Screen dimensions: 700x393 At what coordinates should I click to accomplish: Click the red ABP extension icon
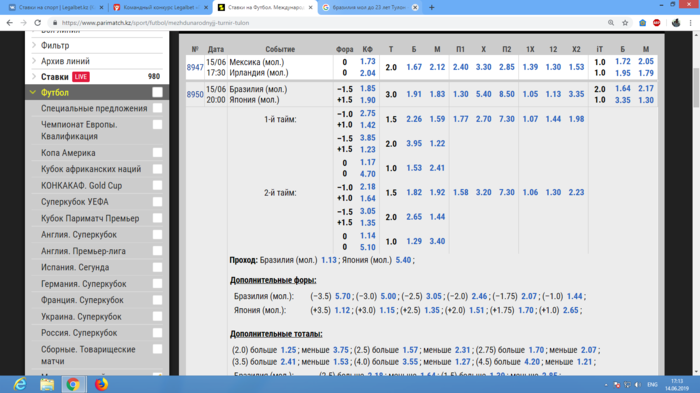point(657,23)
